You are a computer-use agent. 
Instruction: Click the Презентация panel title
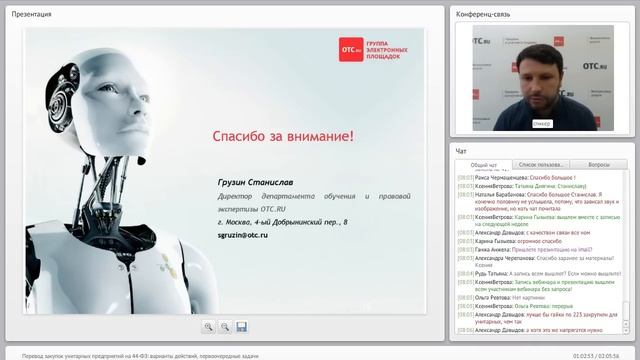31,14
